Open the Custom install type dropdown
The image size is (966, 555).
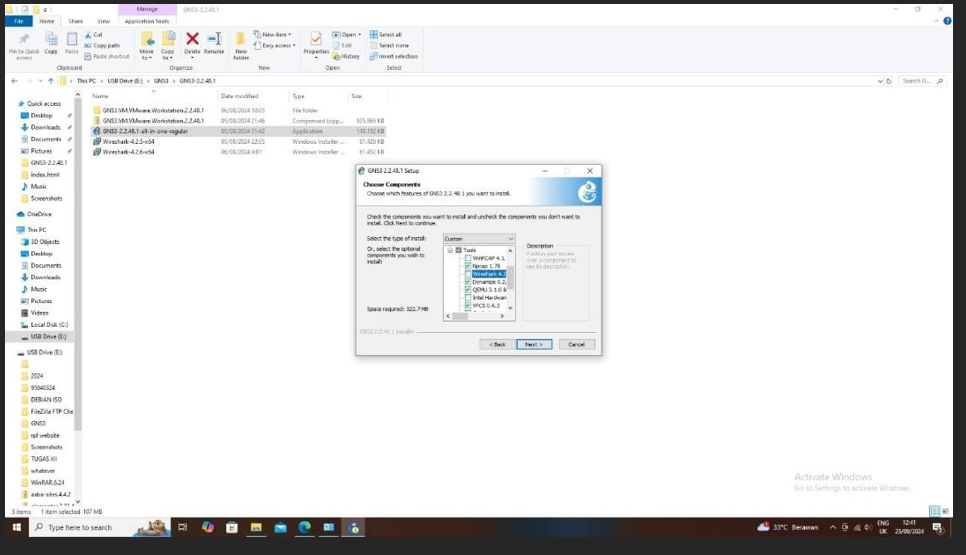pyautogui.click(x=479, y=238)
